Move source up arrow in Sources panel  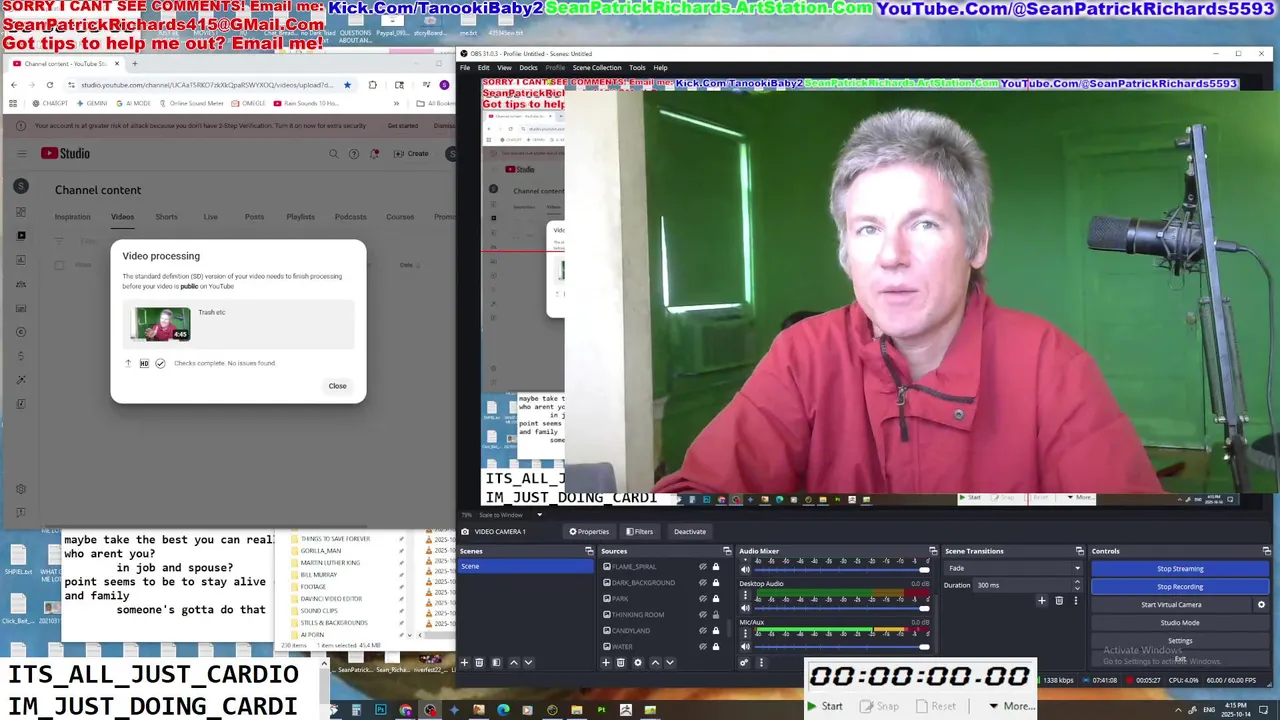click(655, 662)
